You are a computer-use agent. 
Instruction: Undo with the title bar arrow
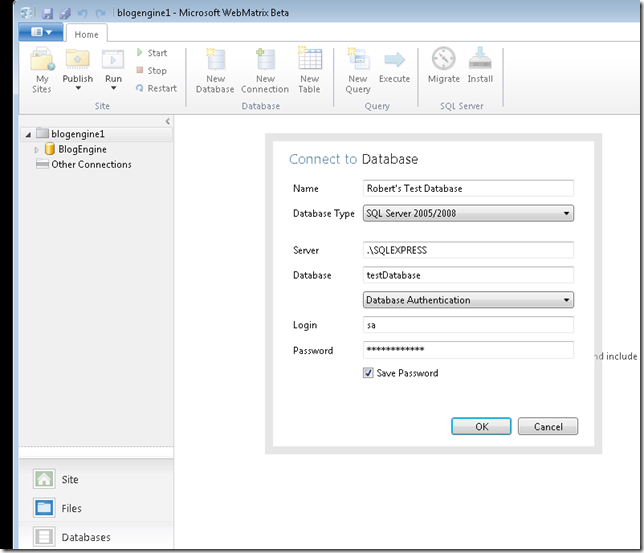coord(83,13)
